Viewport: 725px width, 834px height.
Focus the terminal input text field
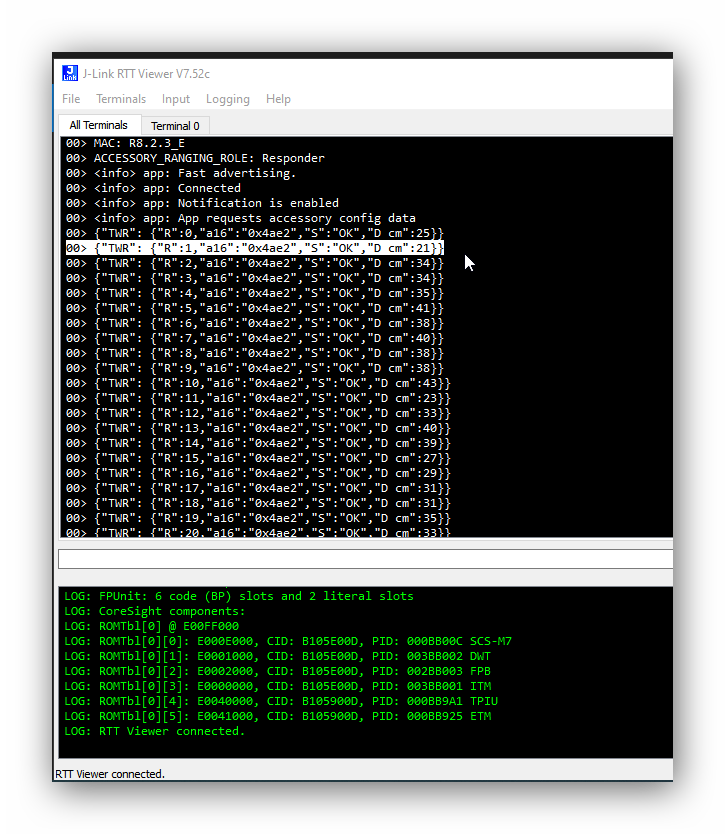pos(365,559)
